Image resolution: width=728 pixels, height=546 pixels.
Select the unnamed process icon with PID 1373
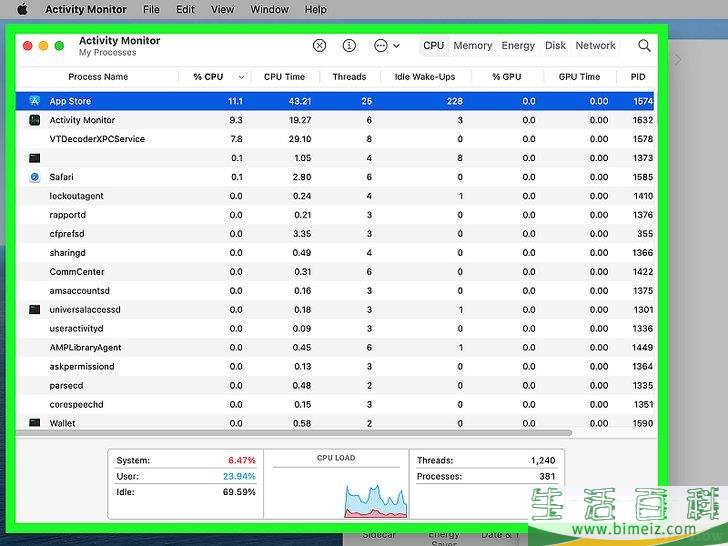coord(34,158)
